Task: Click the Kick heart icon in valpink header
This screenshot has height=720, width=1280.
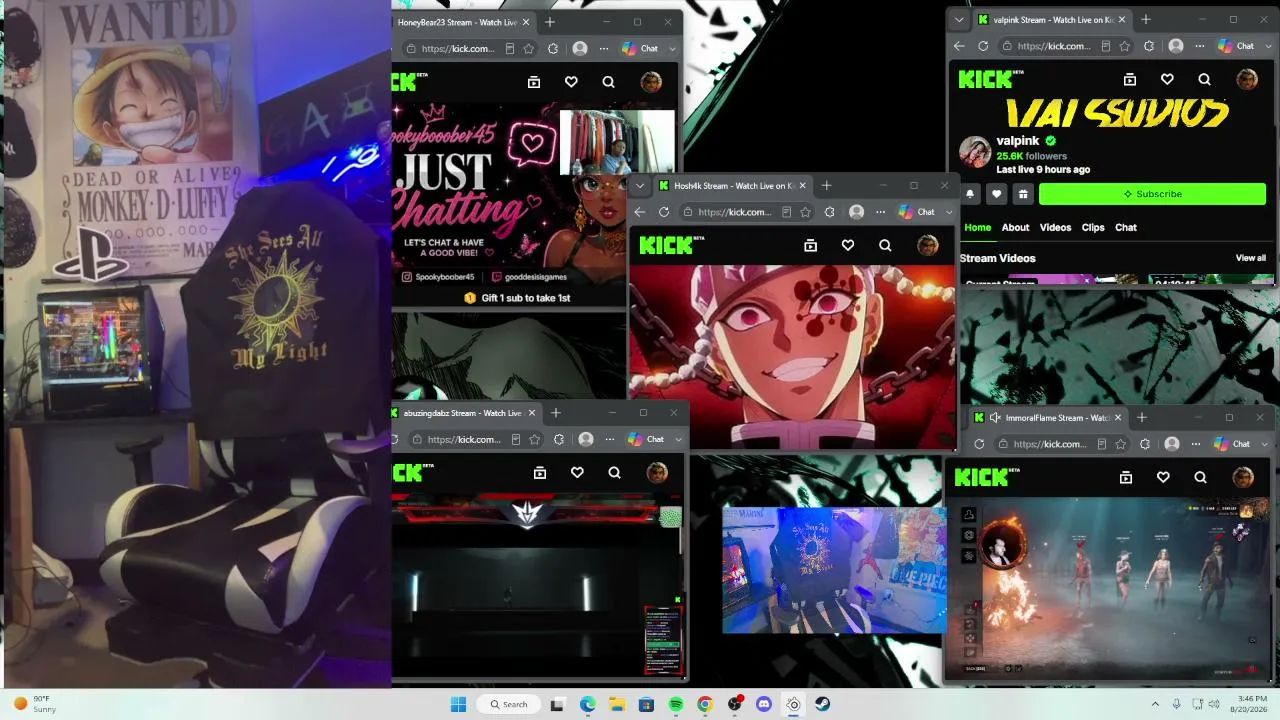Action: pos(1167,79)
